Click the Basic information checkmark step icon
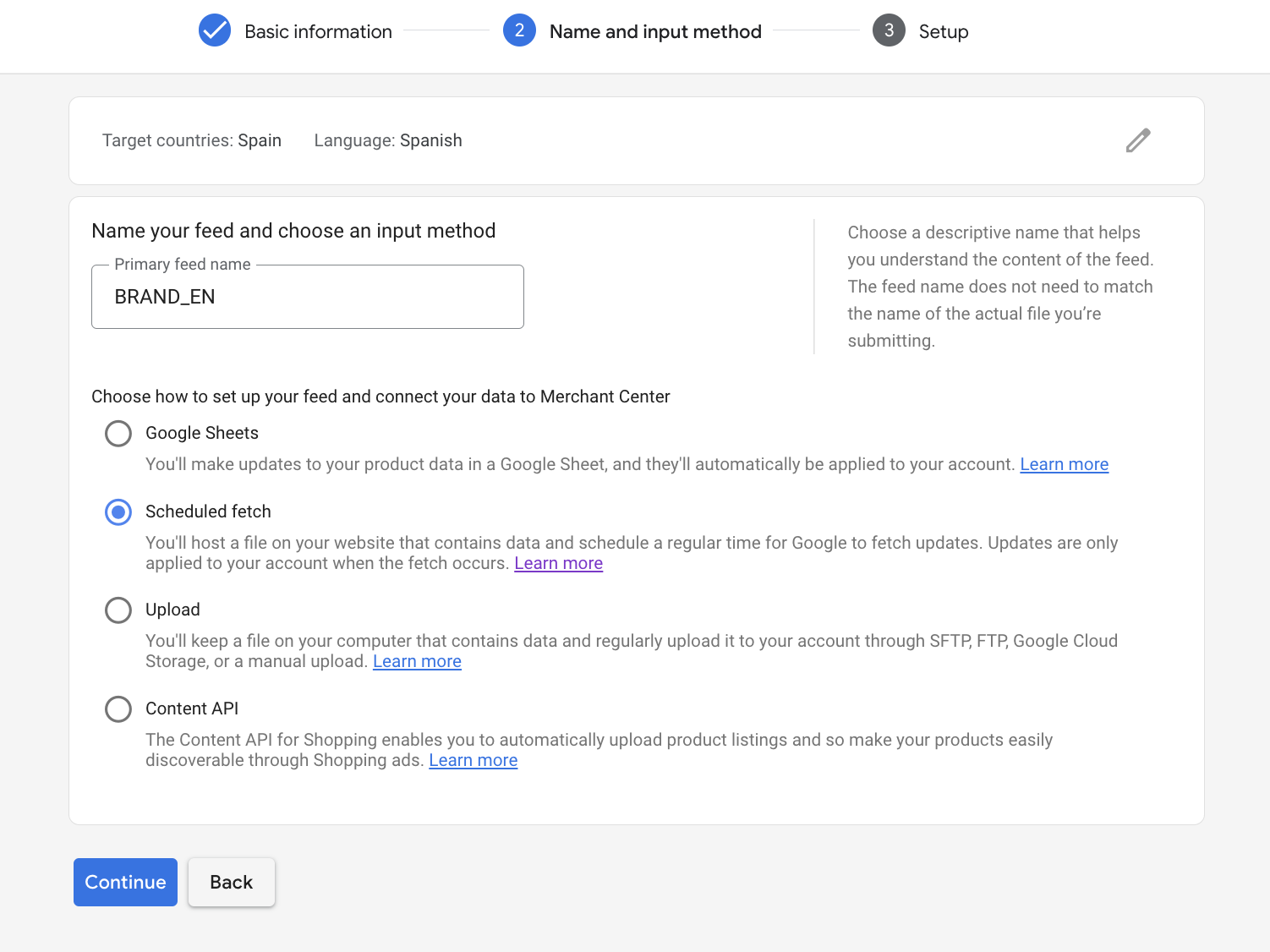This screenshot has height=952, width=1270. [215, 30]
